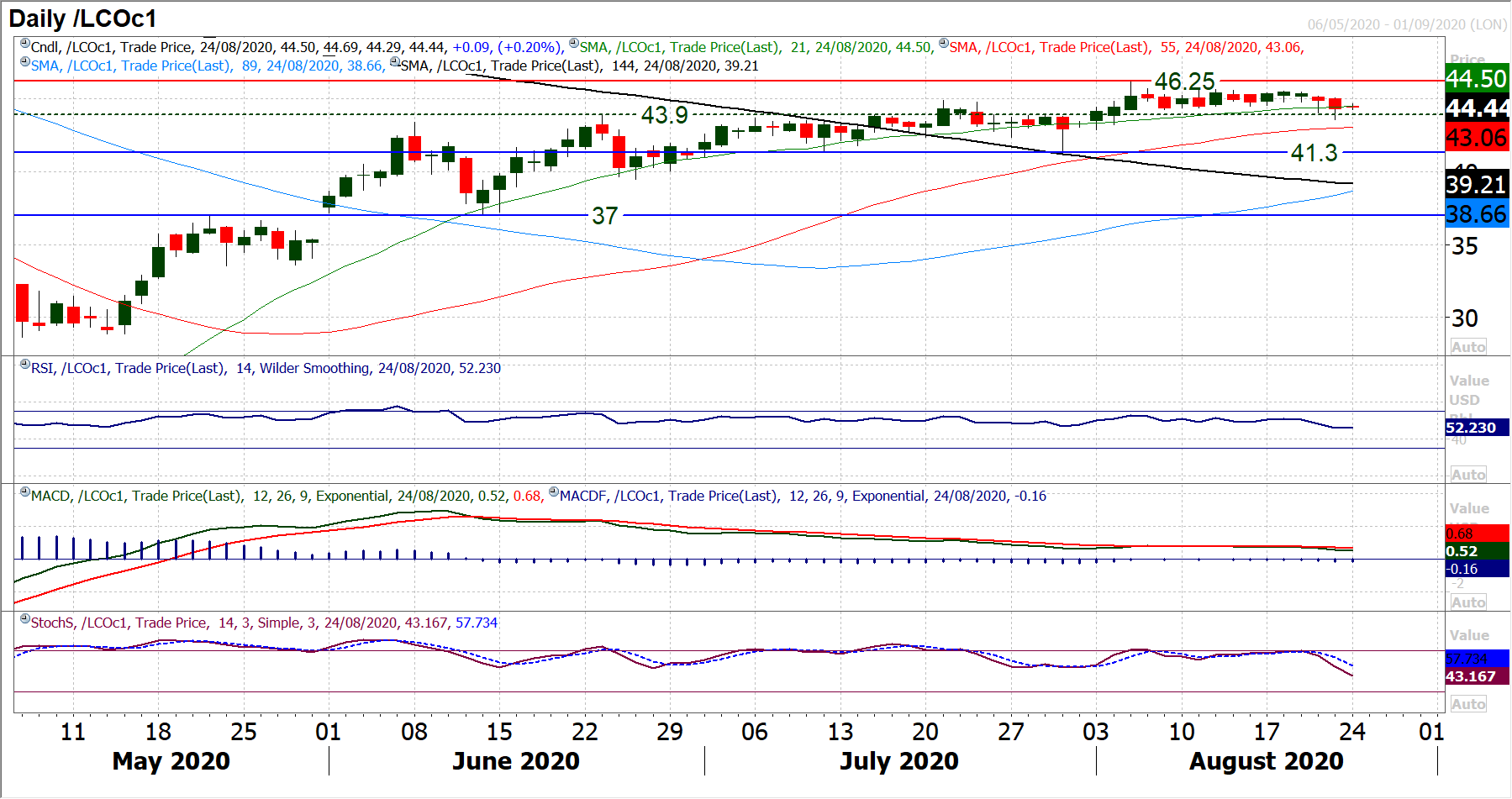This screenshot has width=1512, height=799.
Task: Click the 37 support level label
Action: (605, 216)
